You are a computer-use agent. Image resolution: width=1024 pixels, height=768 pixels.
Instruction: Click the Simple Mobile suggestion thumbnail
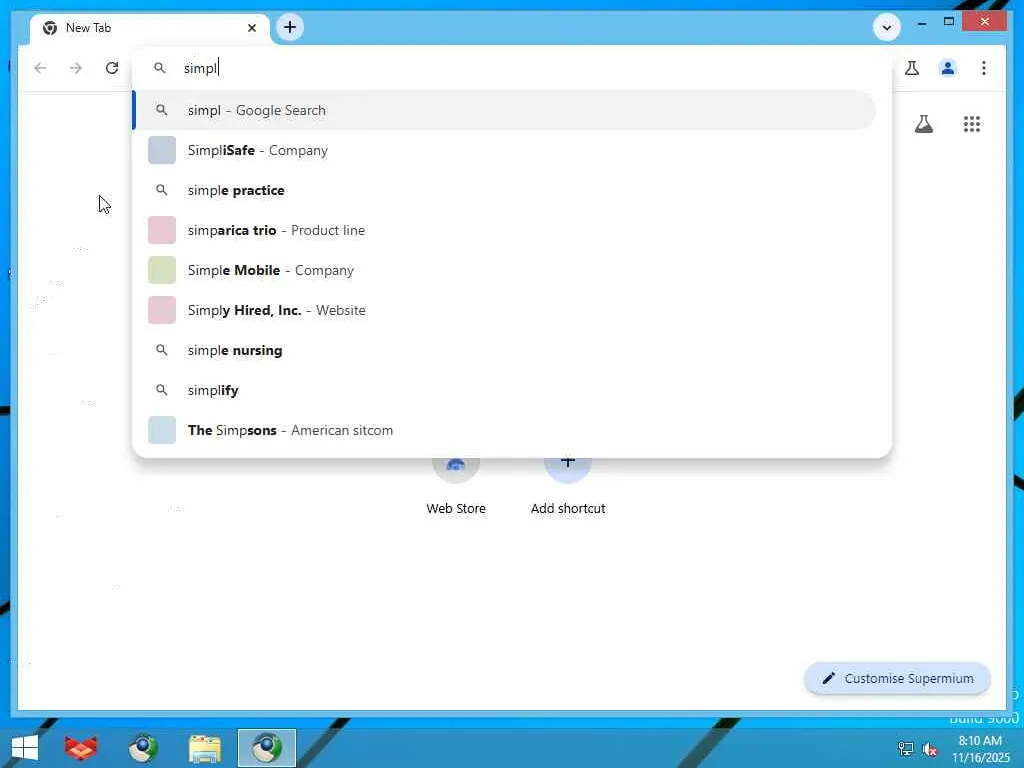pos(162,270)
